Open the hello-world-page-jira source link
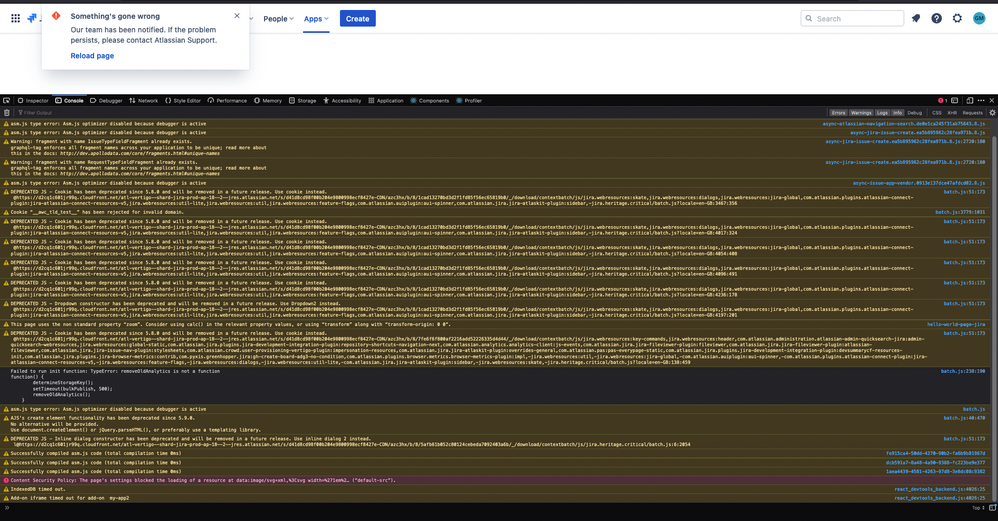The height and width of the screenshot is (521, 998). 956,324
